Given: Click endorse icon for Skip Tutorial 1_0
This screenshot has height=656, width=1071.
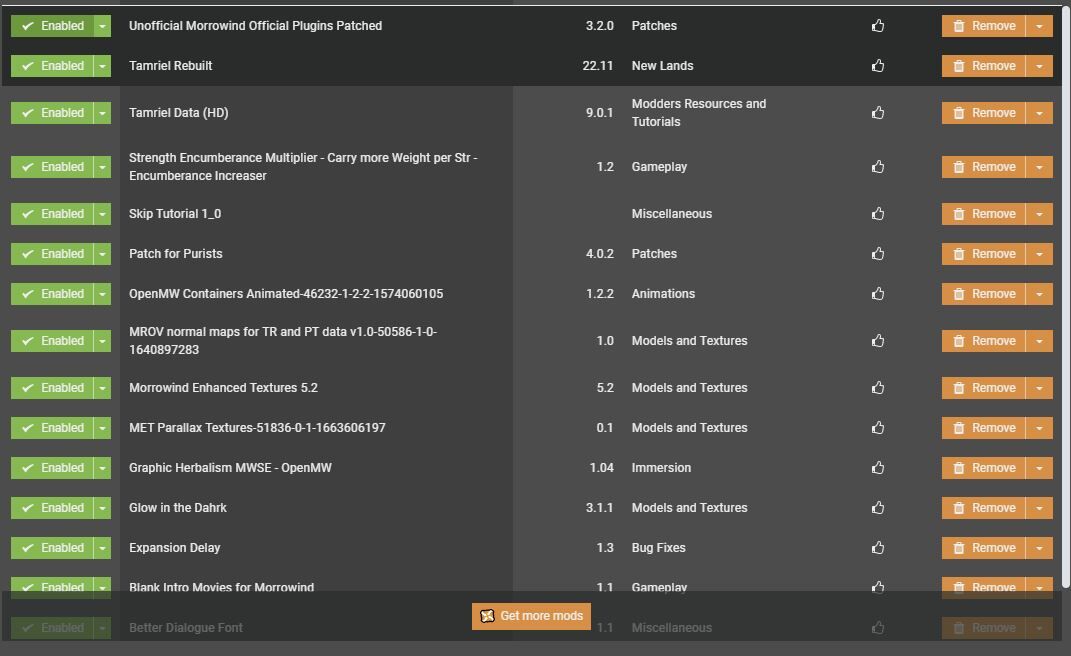Looking at the screenshot, I should coord(878,214).
